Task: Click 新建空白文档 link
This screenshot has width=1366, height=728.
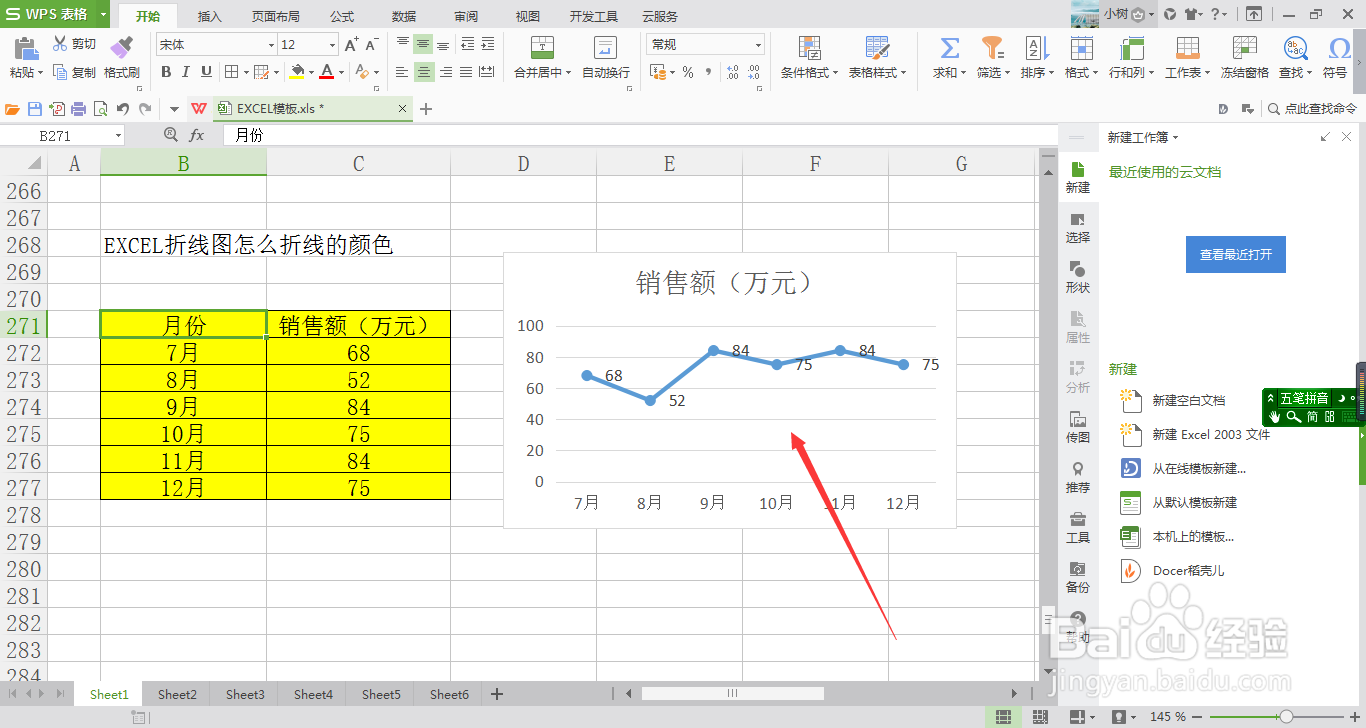Action: click(x=1189, y=400)
